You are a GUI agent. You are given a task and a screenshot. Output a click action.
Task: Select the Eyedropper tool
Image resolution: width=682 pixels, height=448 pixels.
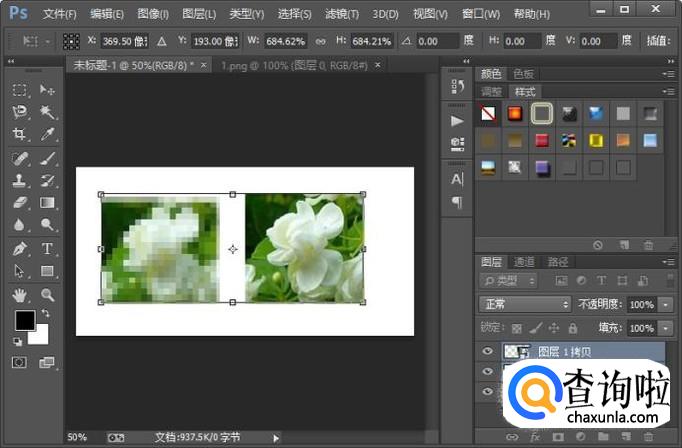coord(47,134)
